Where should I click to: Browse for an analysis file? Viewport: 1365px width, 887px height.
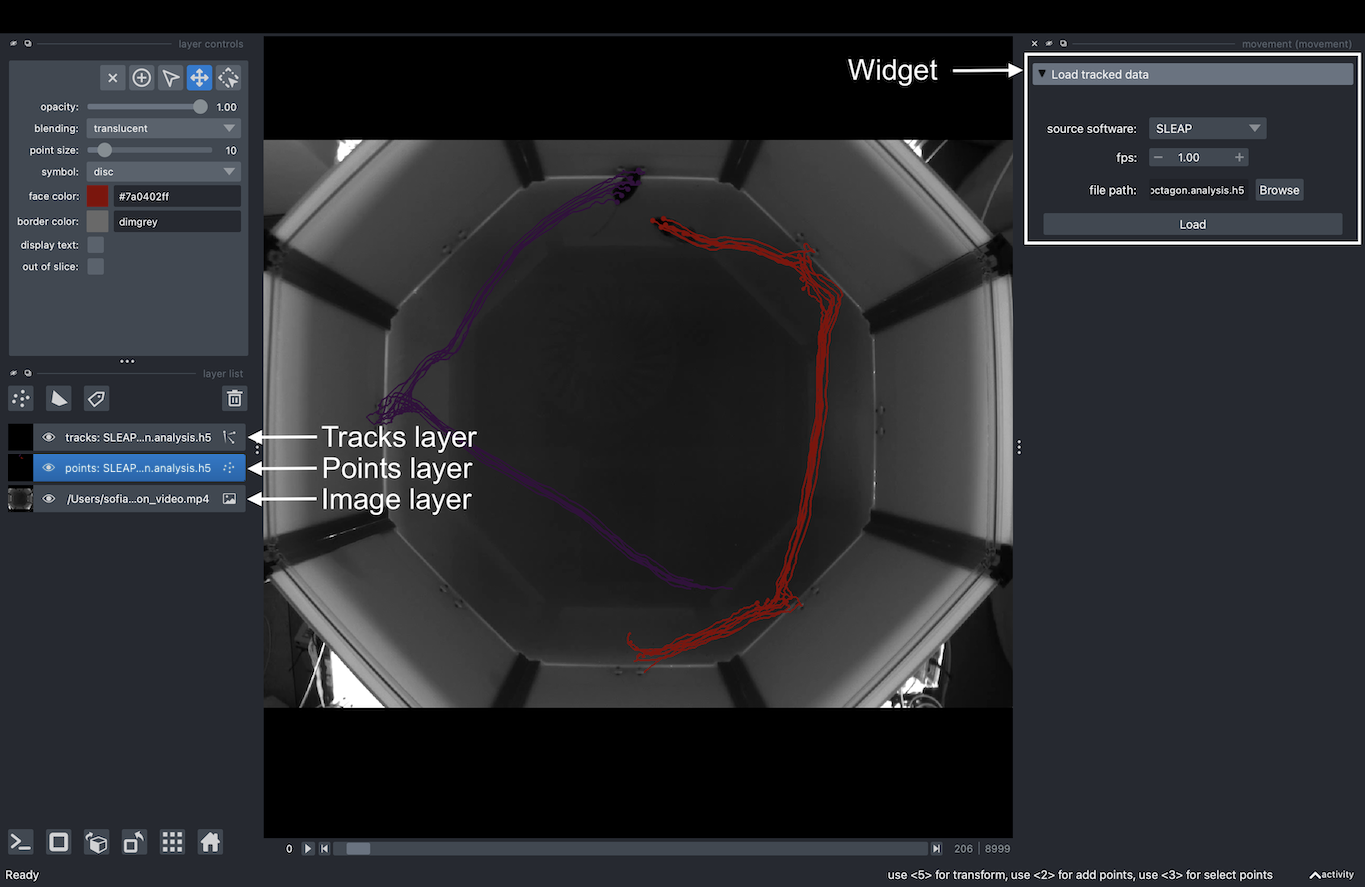click(1279, 190)
